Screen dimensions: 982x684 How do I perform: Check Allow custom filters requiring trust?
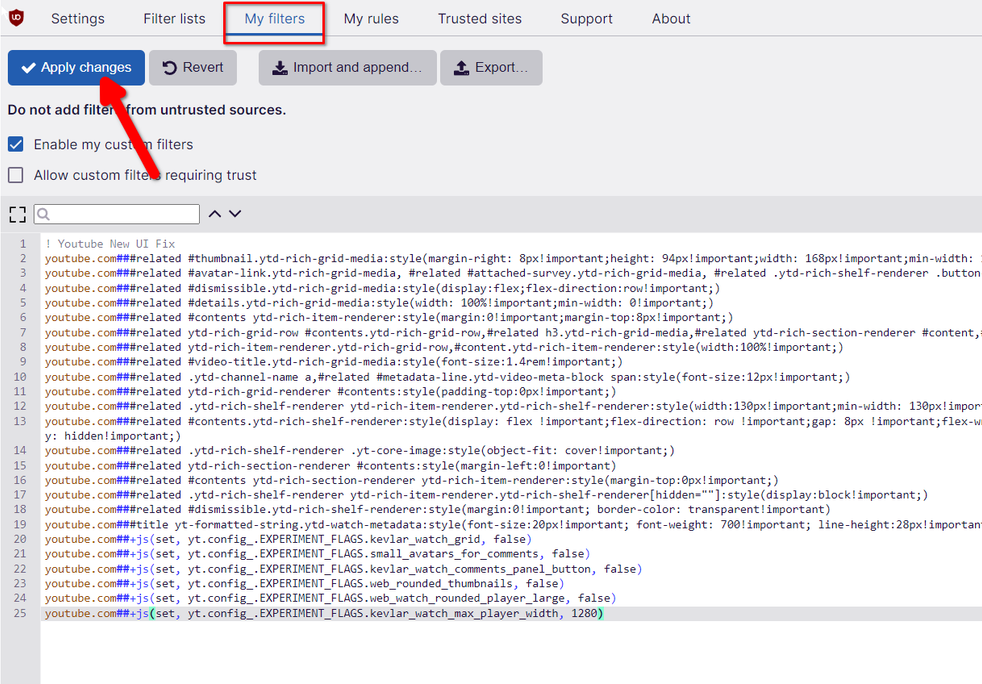click(16, 175)
